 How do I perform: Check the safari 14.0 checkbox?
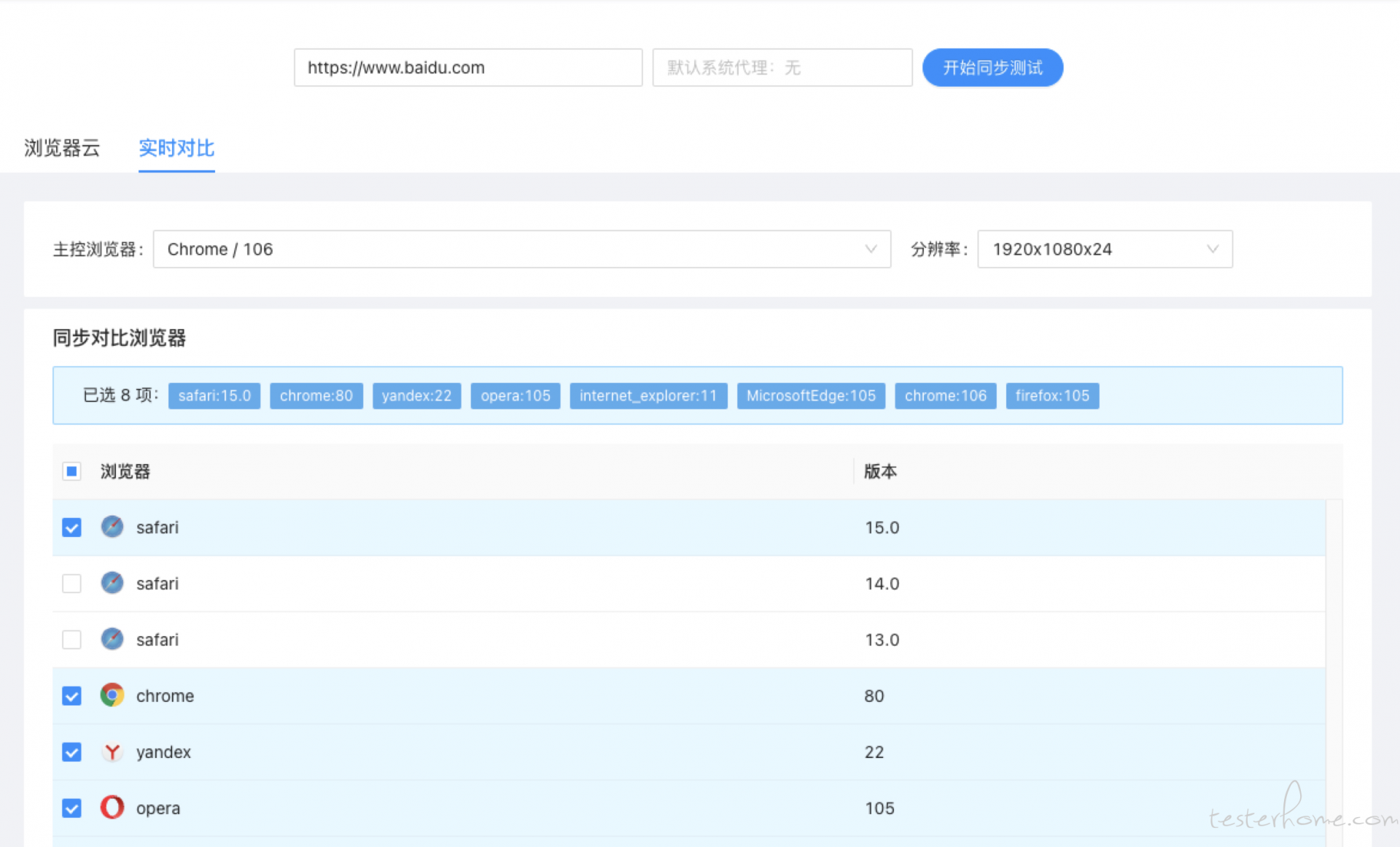coord(71,584)
